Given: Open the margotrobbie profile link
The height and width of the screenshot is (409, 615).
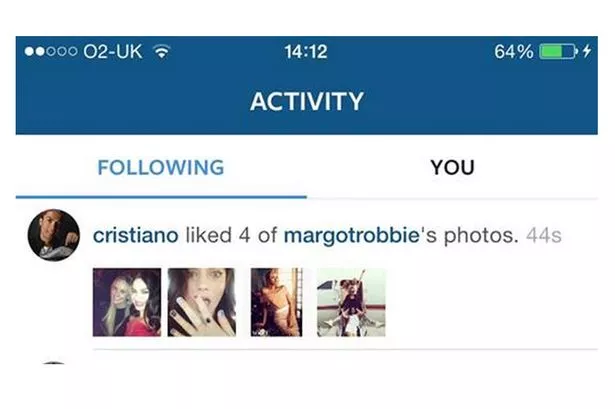Looking at the screenshot, I should coord(351,236).
